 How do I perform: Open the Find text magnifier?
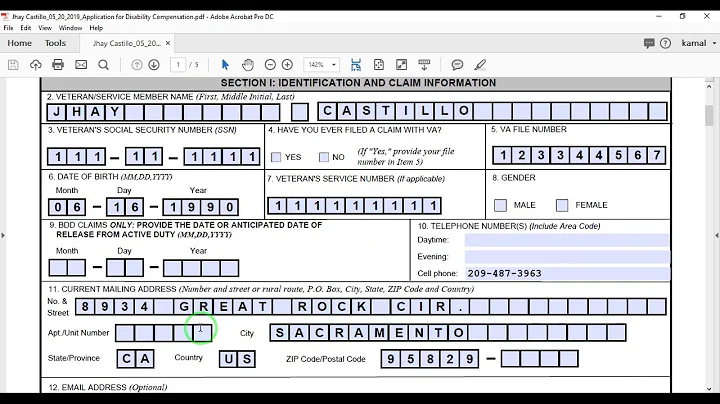pyautogui.click(x=103, y=65)
